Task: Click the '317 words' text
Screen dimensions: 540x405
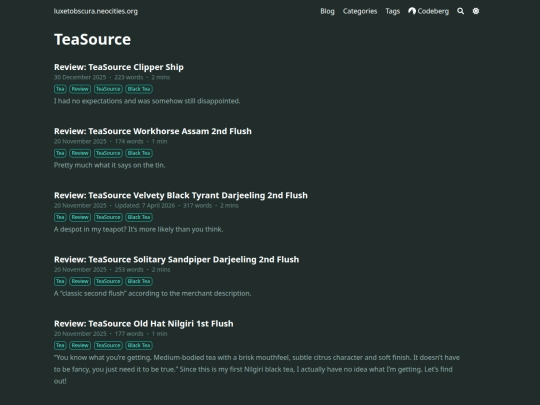Action: [197, 206]
